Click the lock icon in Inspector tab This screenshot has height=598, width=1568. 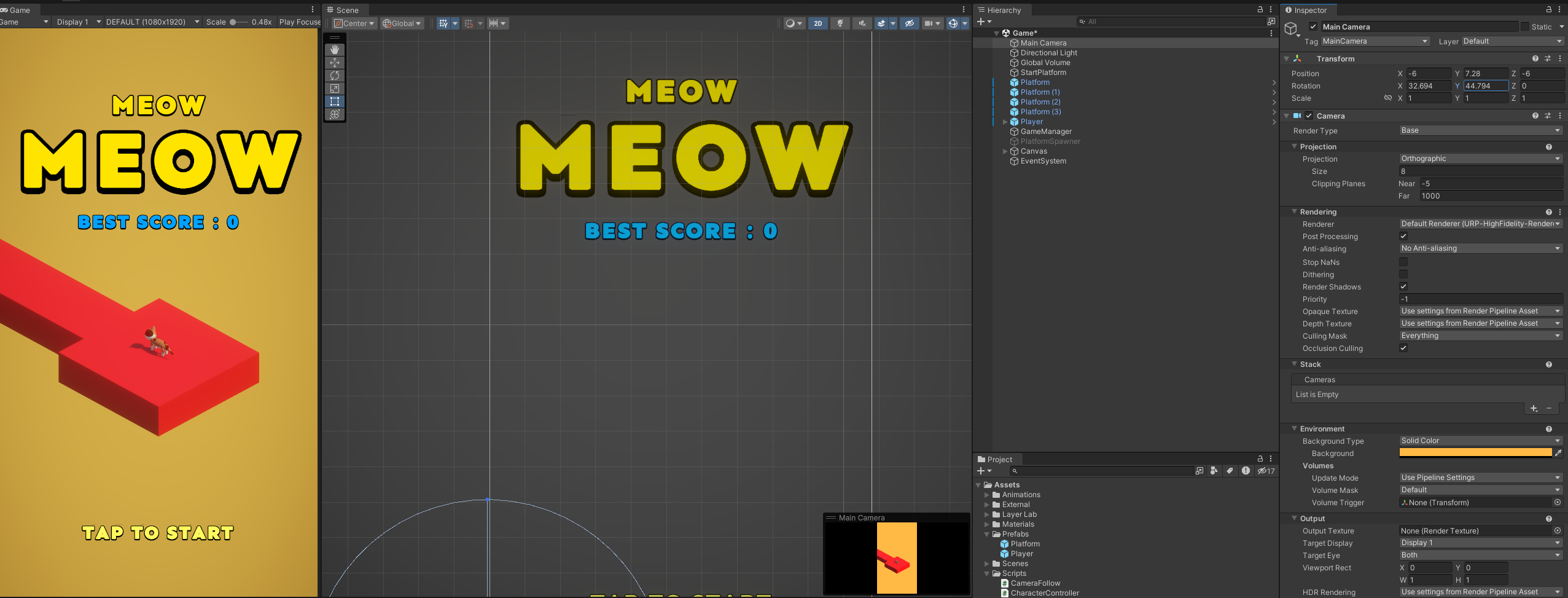click(1548, 10)
